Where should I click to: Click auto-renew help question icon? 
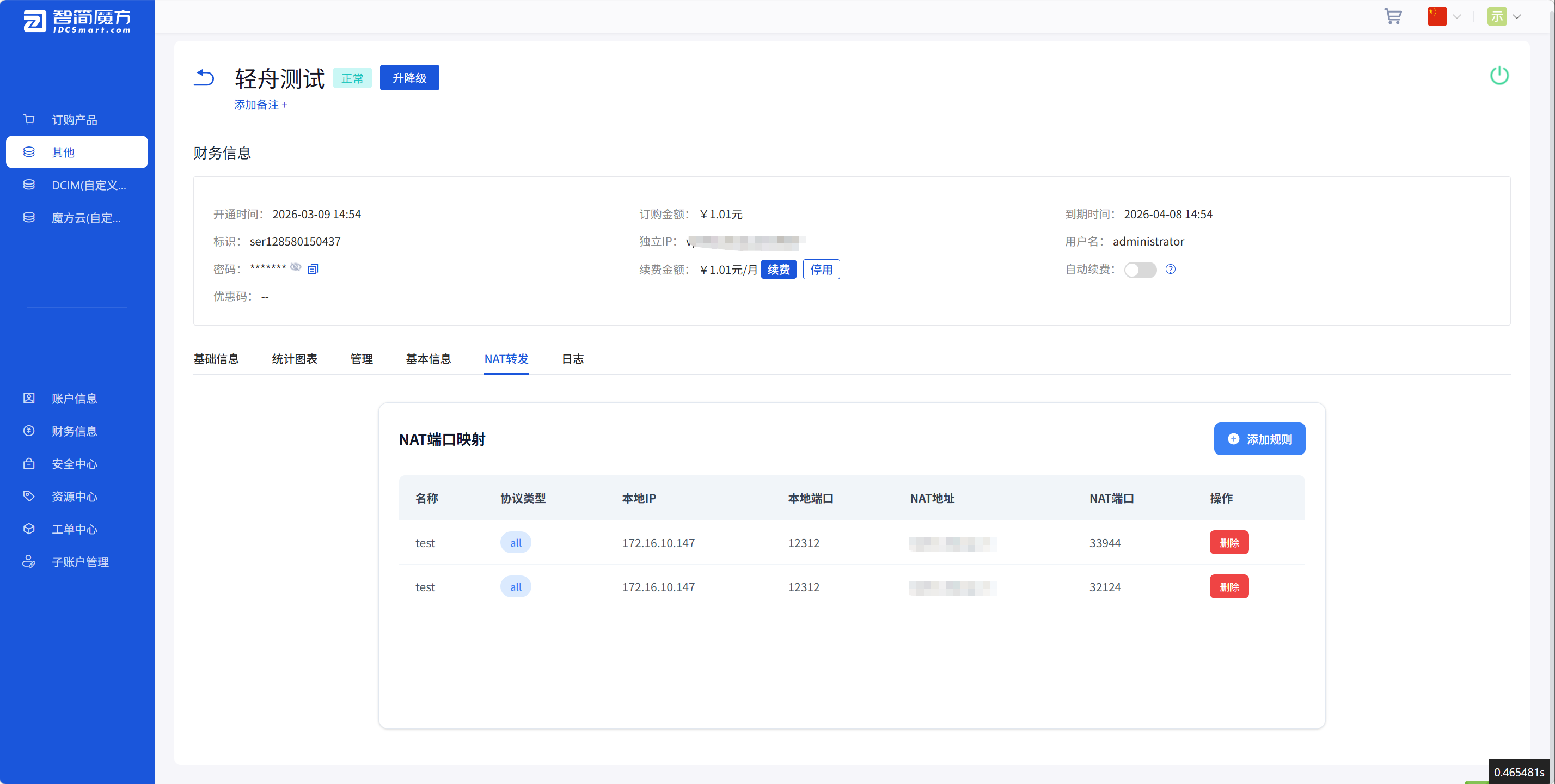[1170, 269]
